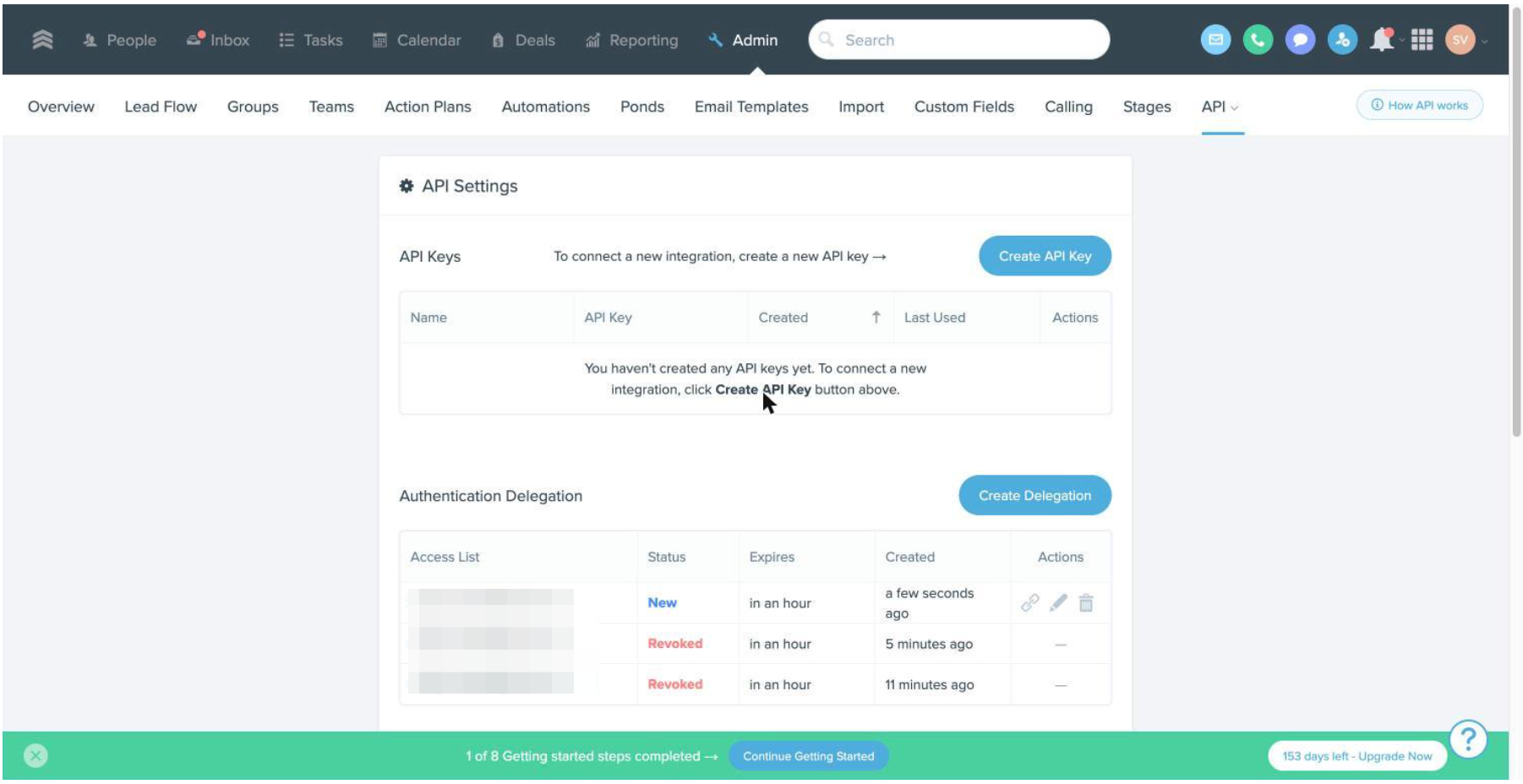This screenshot has height=784, width=1523.
Task: Click the SV user avatar
Action: (1460, 40)
